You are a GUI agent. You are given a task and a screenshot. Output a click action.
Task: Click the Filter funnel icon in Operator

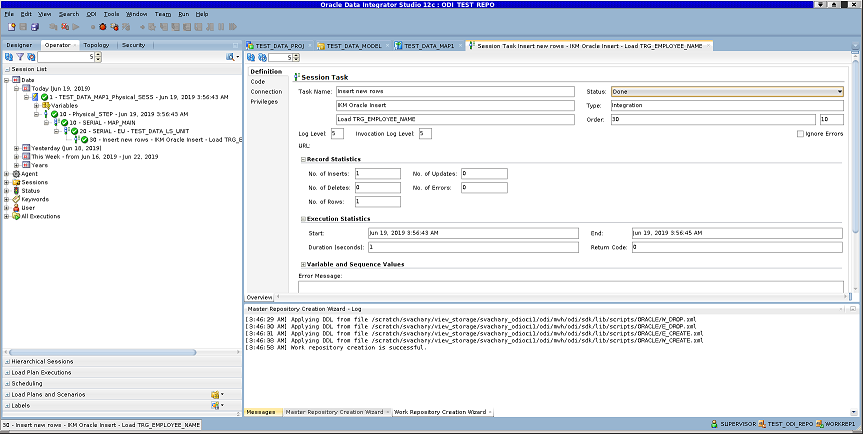(20, 57)
